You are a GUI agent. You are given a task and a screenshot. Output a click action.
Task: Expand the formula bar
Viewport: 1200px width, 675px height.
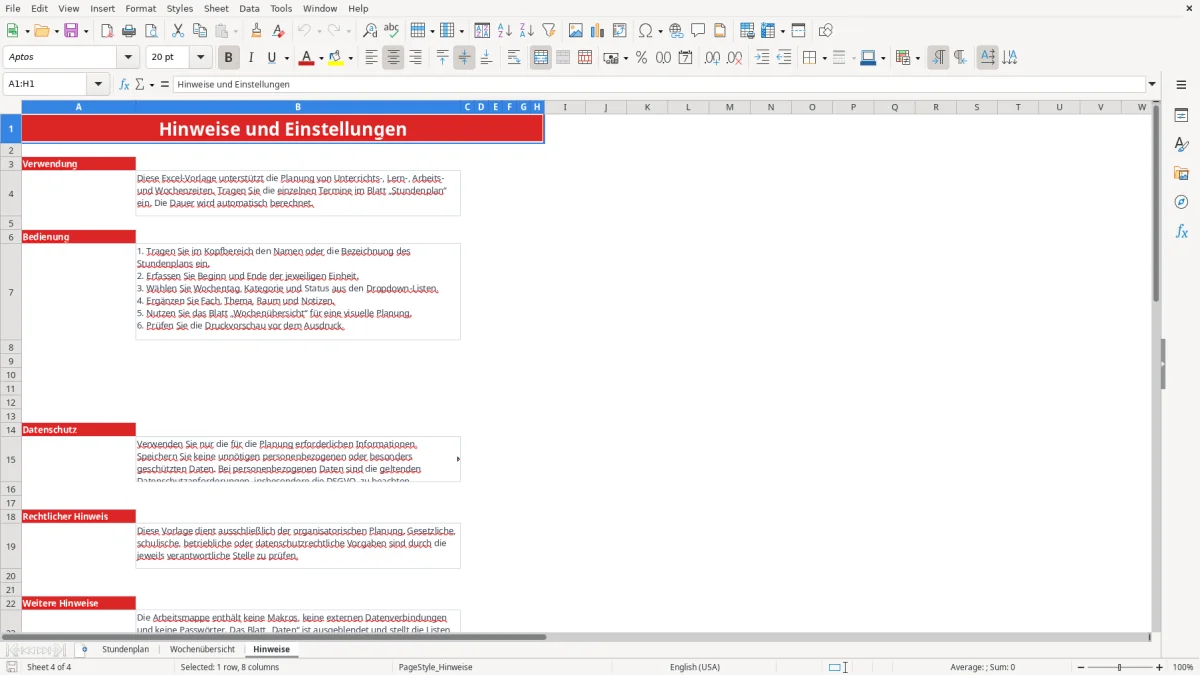click(x=1153, y=85)
